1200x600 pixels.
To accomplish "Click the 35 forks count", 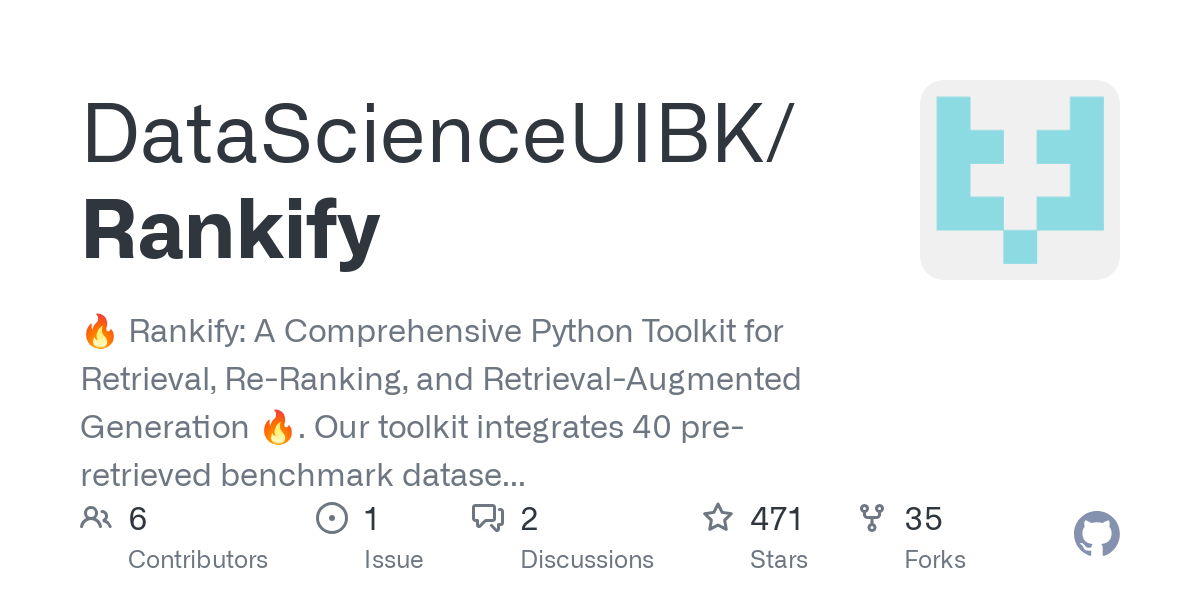I will (x=924, y=519).
